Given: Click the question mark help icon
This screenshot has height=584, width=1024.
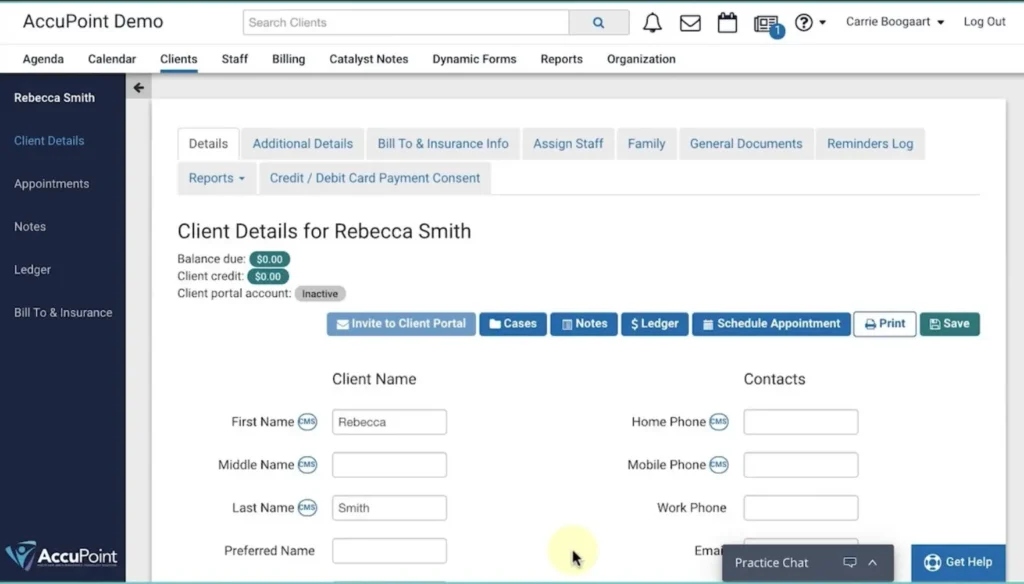Looking at the screenshot, I should pyautogui.click(x=805, y=22).
